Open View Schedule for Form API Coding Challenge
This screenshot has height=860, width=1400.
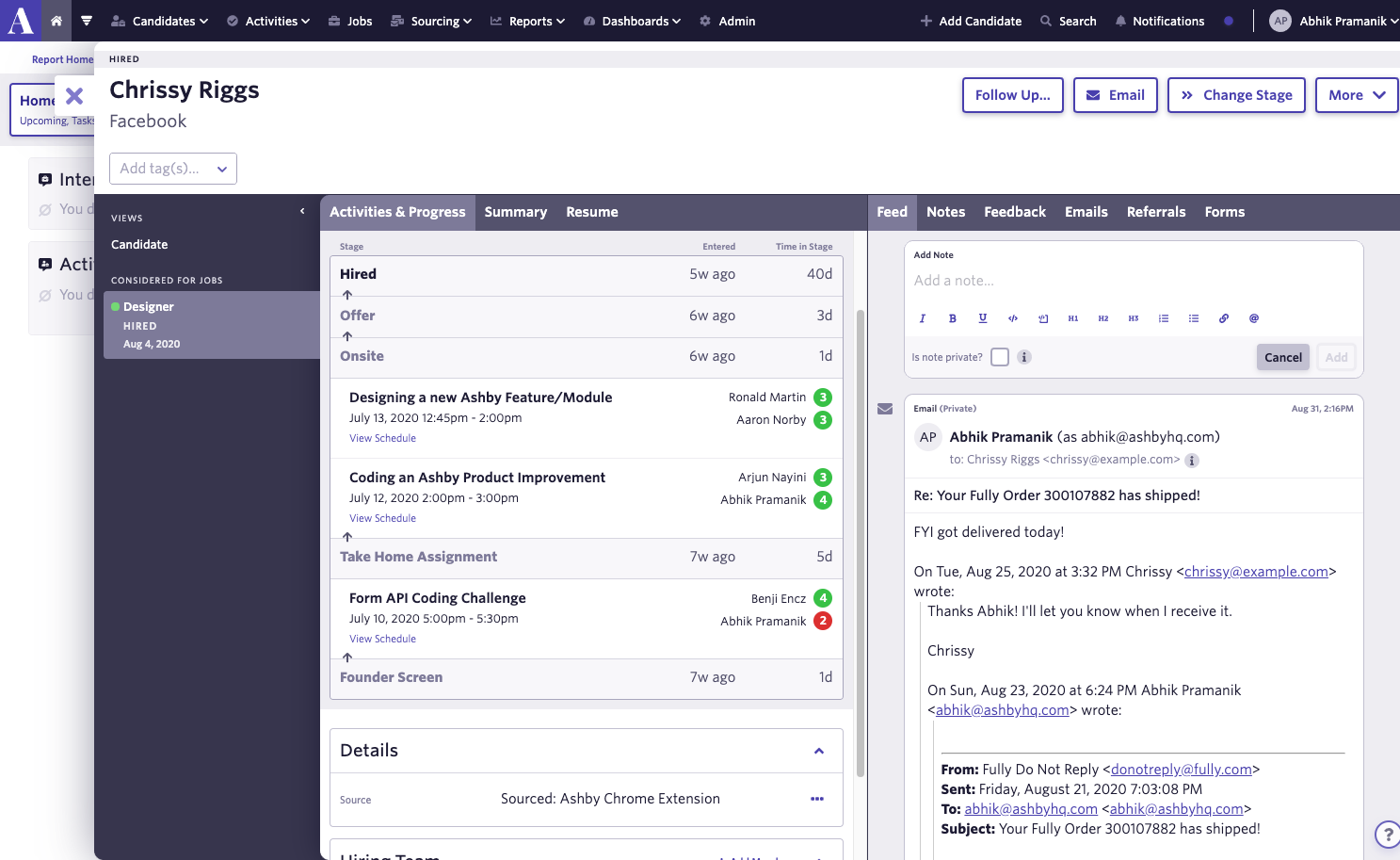pyautogui.click(x=382, y=639)
